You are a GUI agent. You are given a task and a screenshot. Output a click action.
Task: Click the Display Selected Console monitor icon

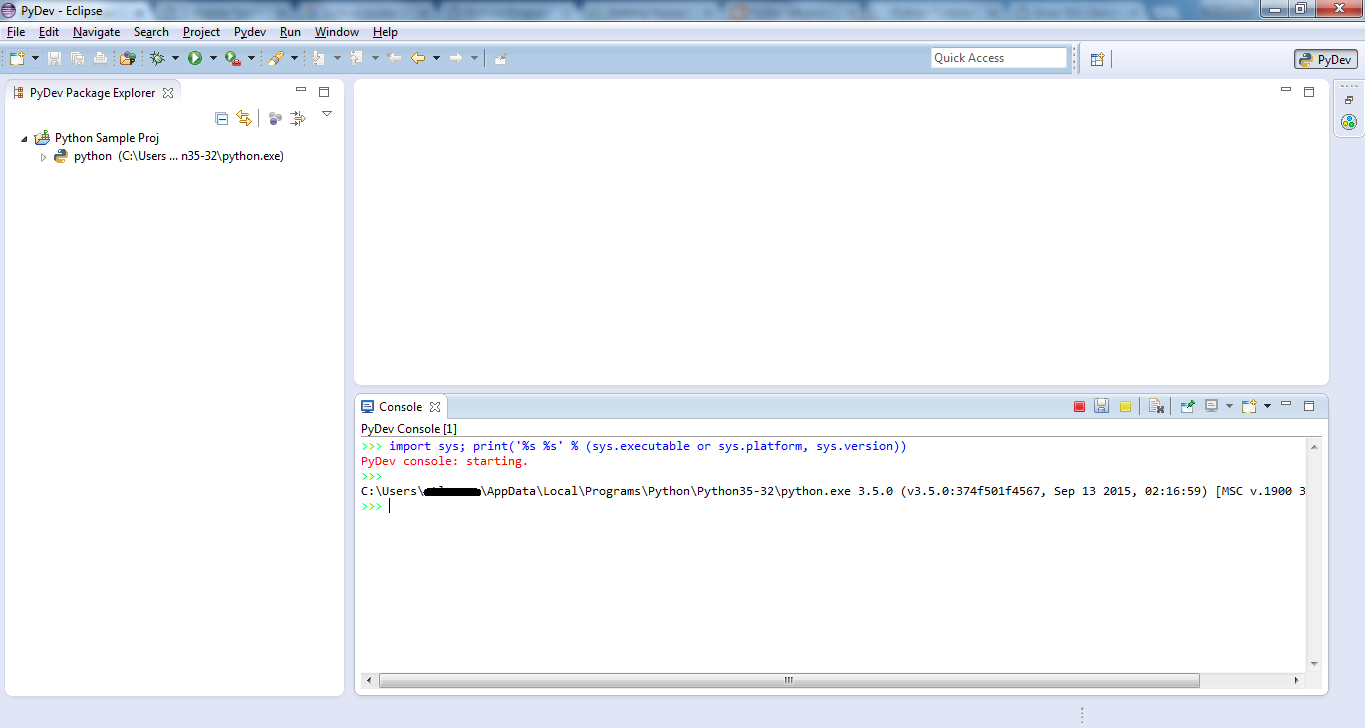pyautogui.click(x=1212, y=406)
